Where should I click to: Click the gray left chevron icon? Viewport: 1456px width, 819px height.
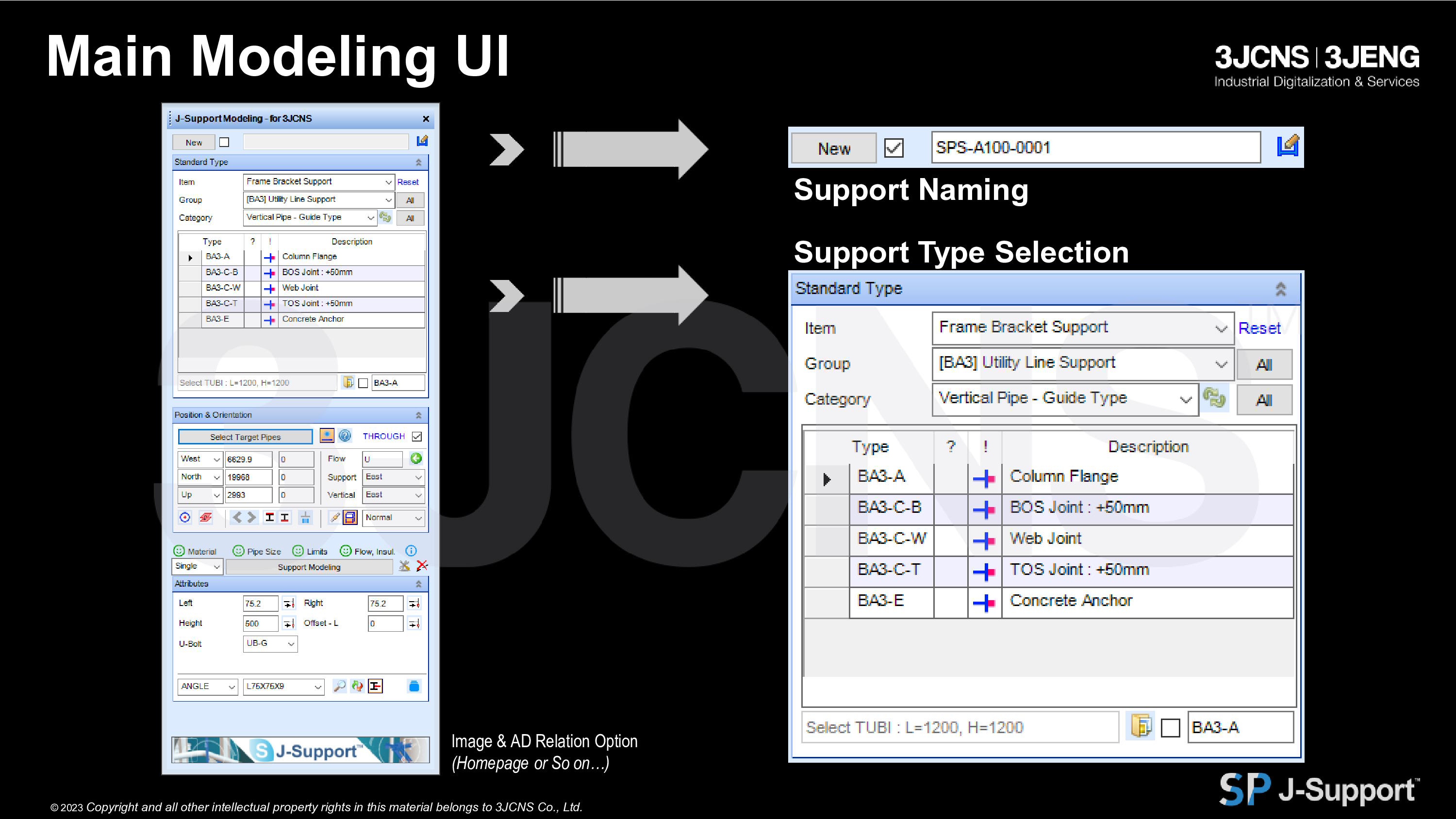(237, 517)
